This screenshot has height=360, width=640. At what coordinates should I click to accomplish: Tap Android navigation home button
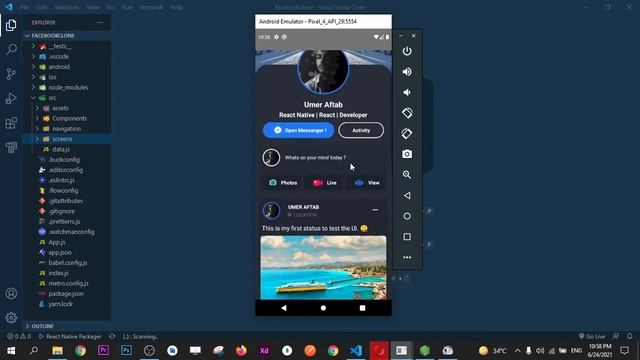[323, 308]
